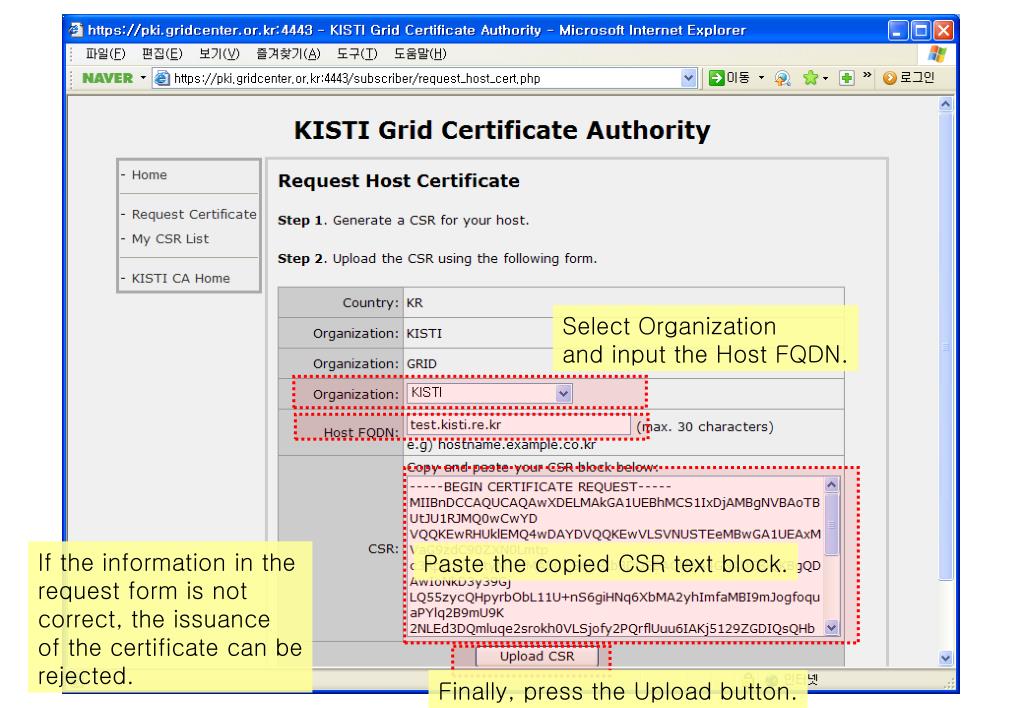The width and height of the screenshot is (1023, 708).
Task: Click CSR textarea scroll up arrow
Action: (831, 485)
